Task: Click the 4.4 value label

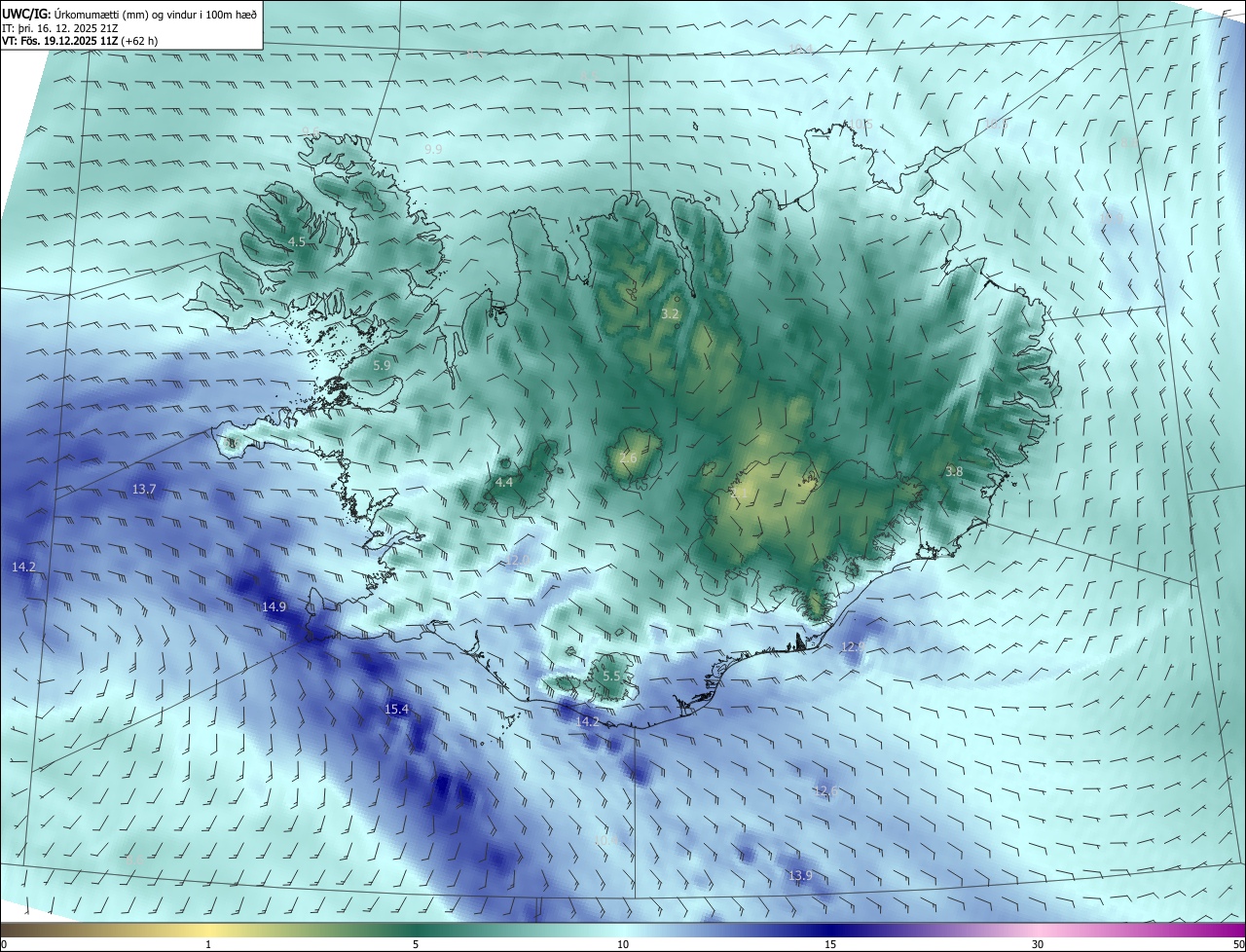Action: point(504,482)
